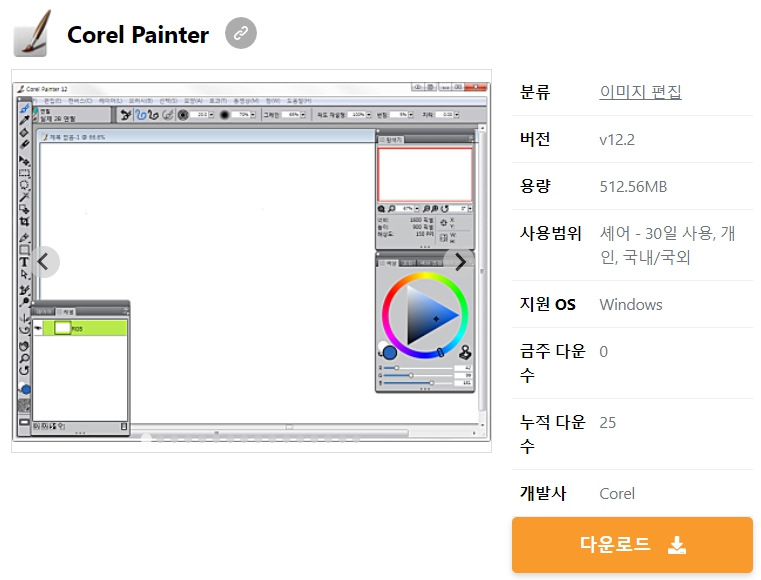
Task: Click the R slider in the color panel
Action: click(x=417, y=368)
